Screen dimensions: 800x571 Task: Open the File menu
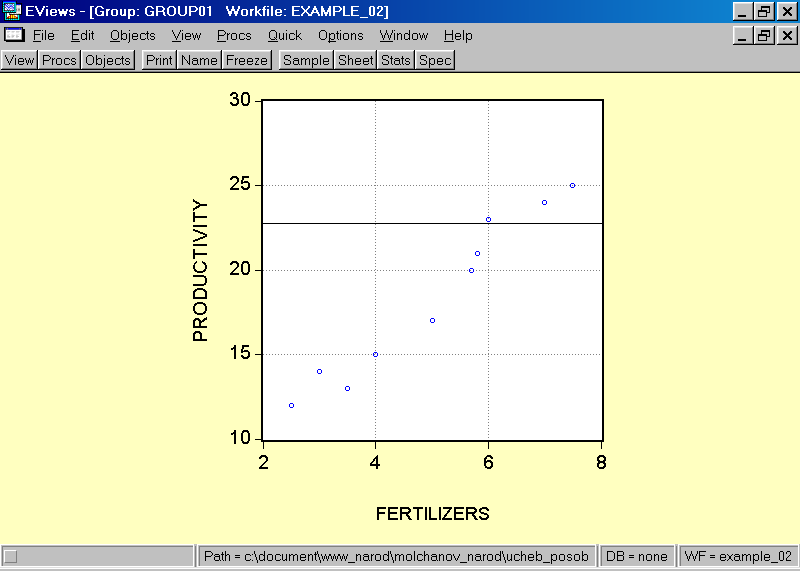click(x=43, y=35)
